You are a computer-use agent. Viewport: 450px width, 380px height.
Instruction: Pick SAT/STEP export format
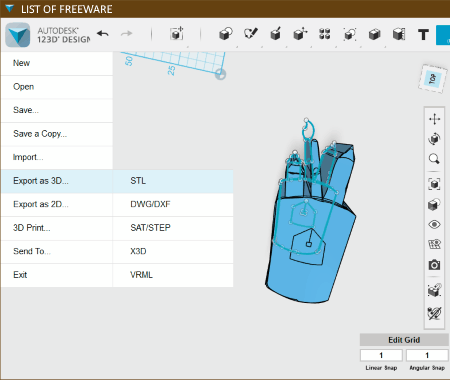[173, 228]
